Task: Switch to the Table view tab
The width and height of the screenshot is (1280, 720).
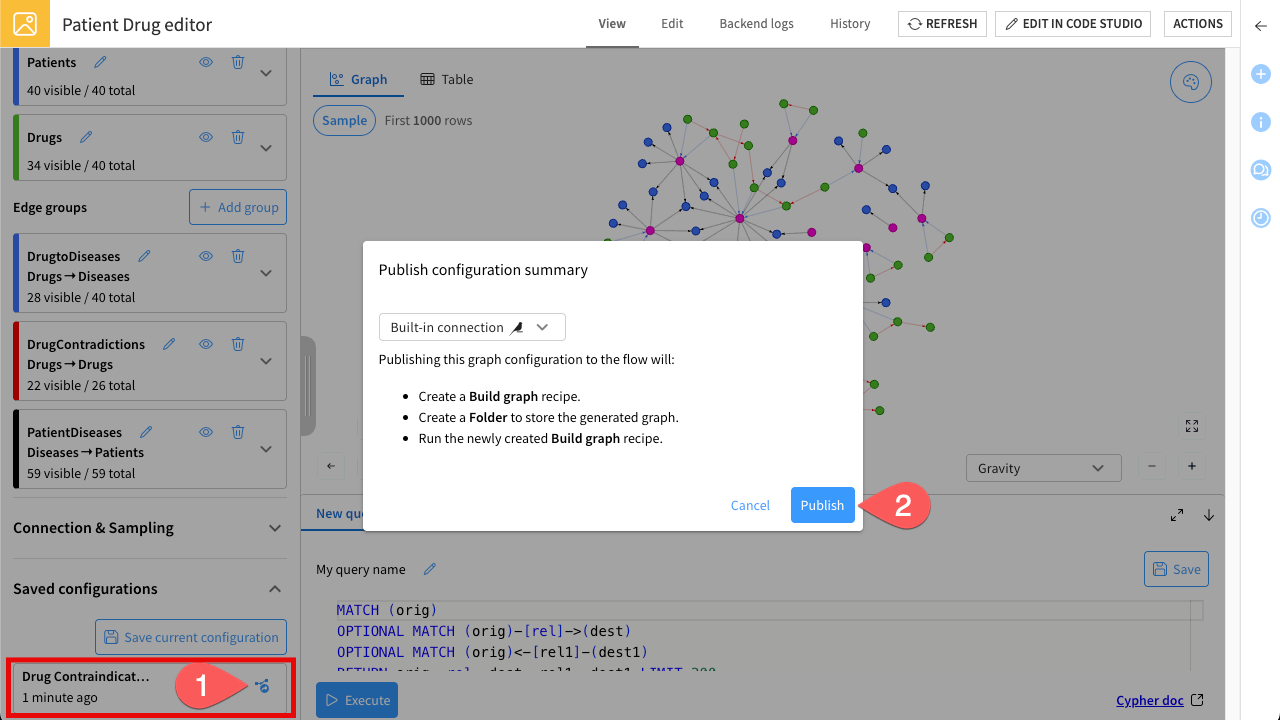Action: tap(447, 79)
